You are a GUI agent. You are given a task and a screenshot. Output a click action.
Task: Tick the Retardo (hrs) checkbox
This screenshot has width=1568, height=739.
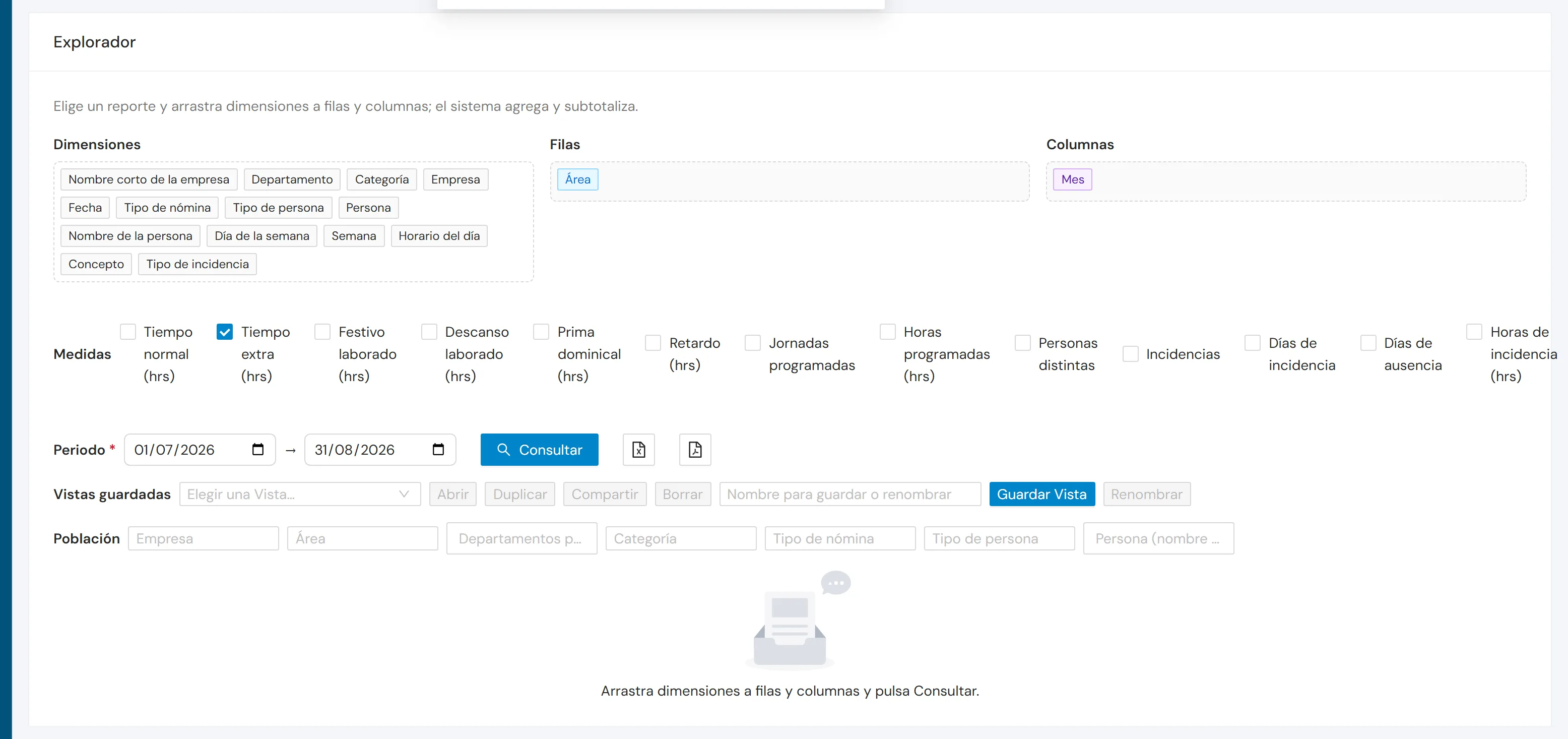coord(653,343)
